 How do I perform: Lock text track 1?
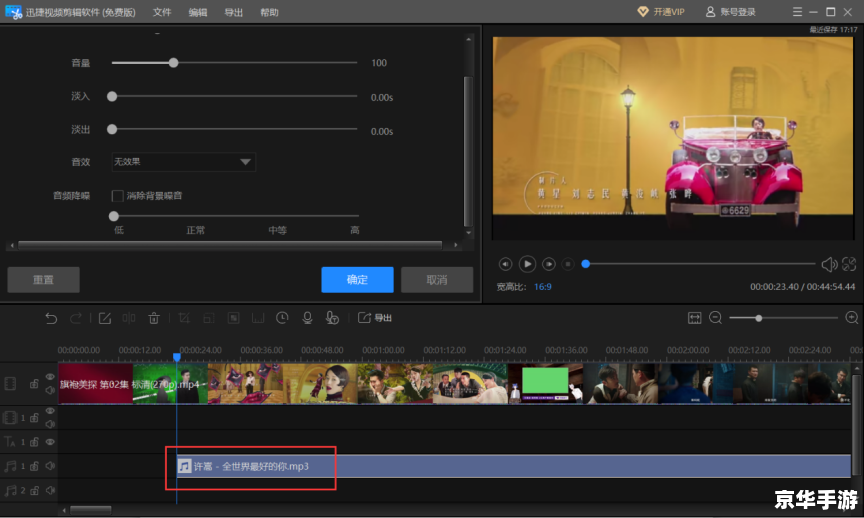click(34, 442)
